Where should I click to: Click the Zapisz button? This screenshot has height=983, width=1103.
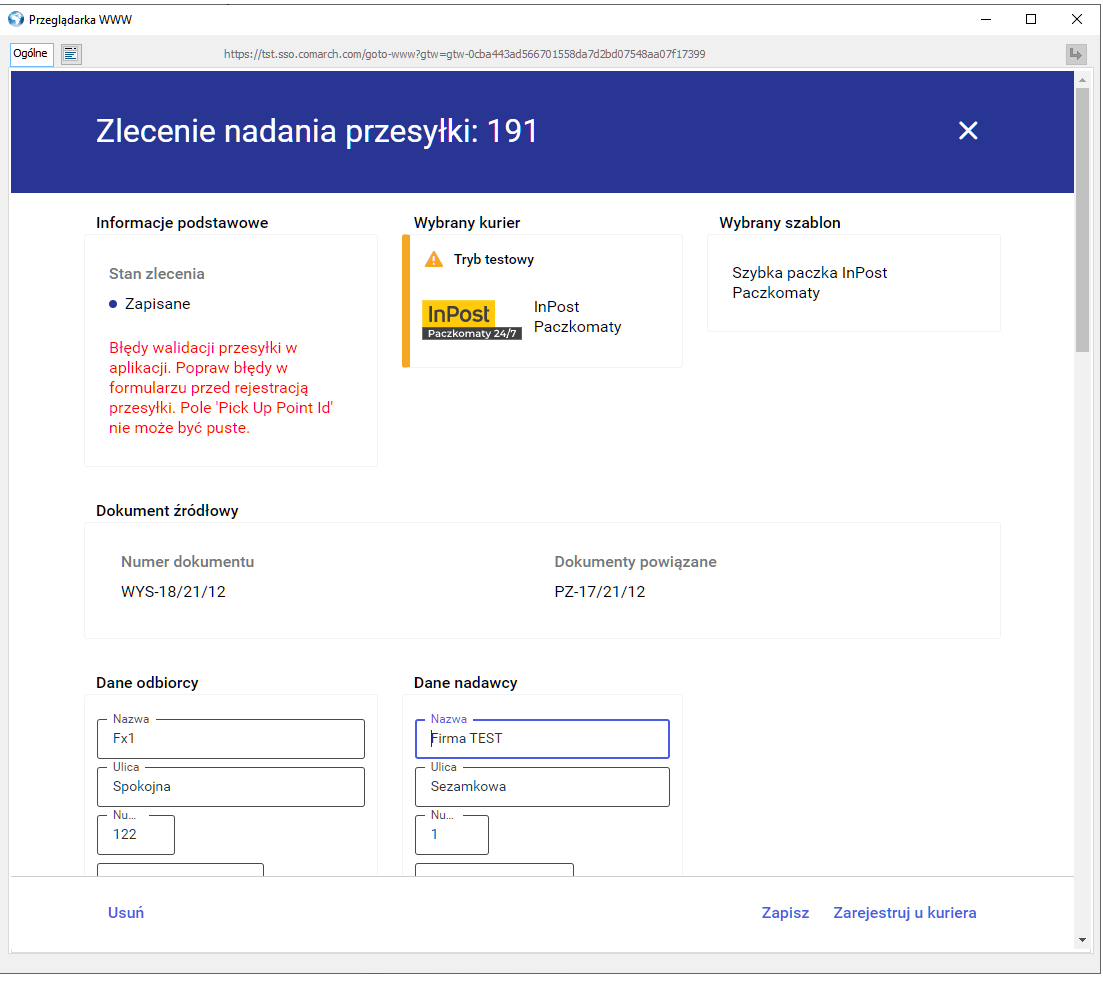coord(785,913)
